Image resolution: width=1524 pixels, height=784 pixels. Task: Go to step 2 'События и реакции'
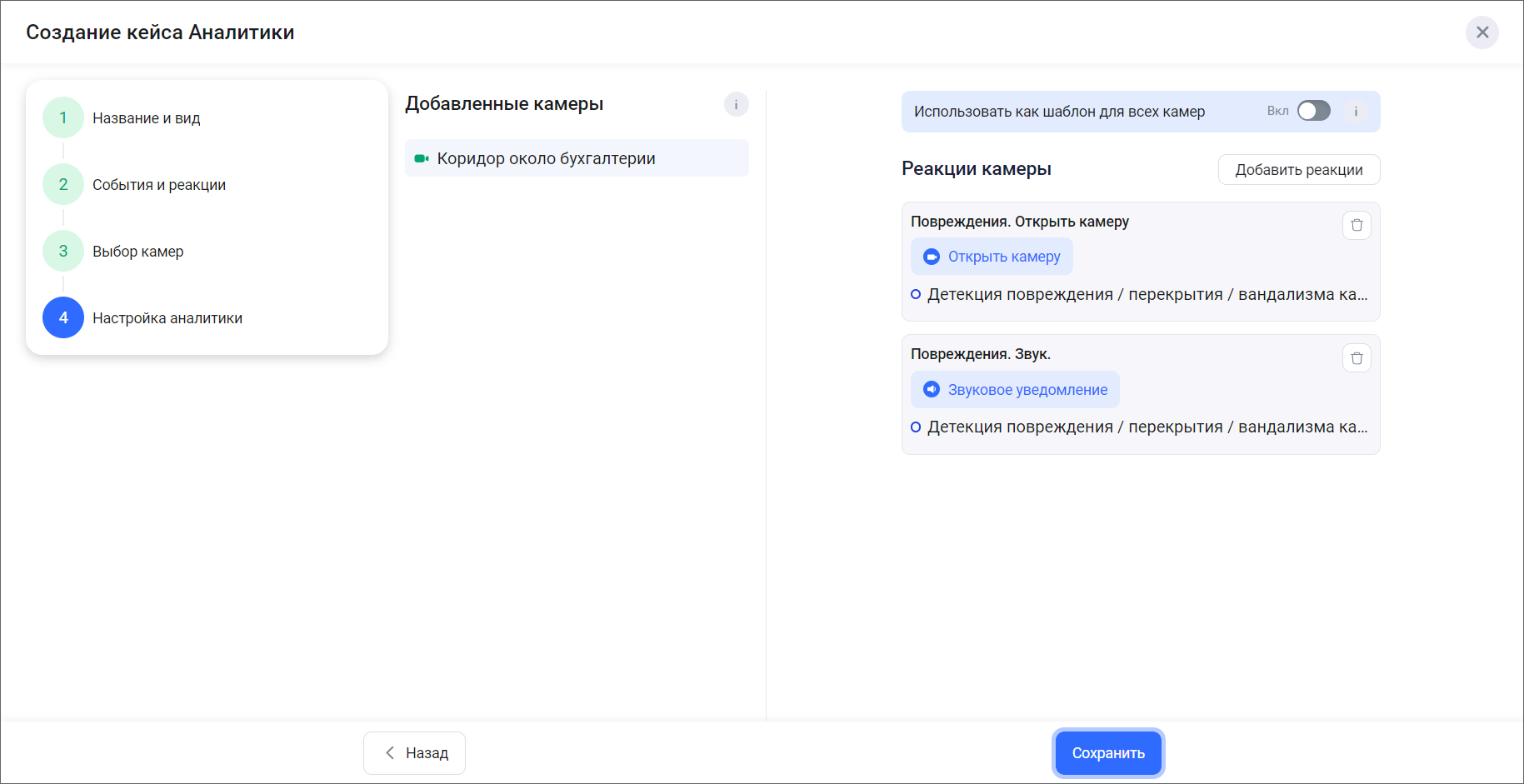point(134,184)
